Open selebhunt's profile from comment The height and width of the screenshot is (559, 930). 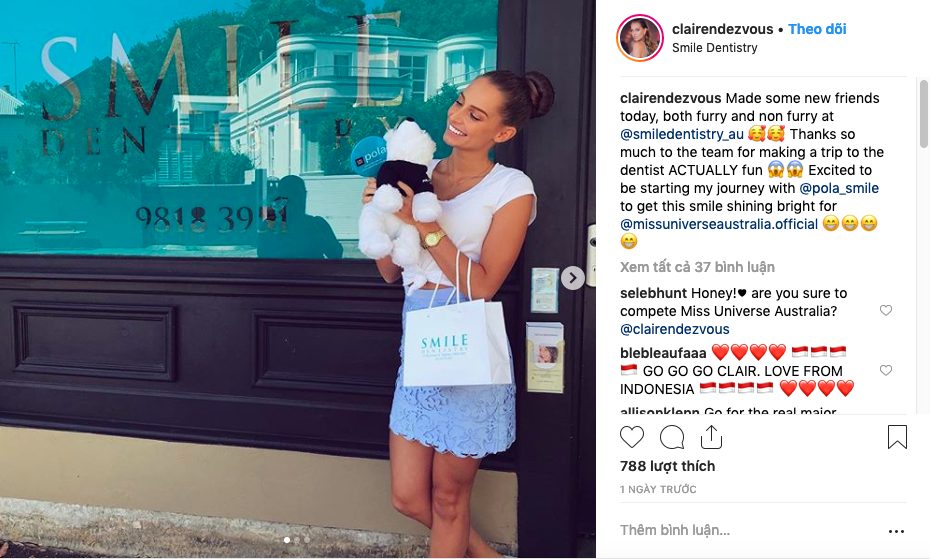(653, 293)
